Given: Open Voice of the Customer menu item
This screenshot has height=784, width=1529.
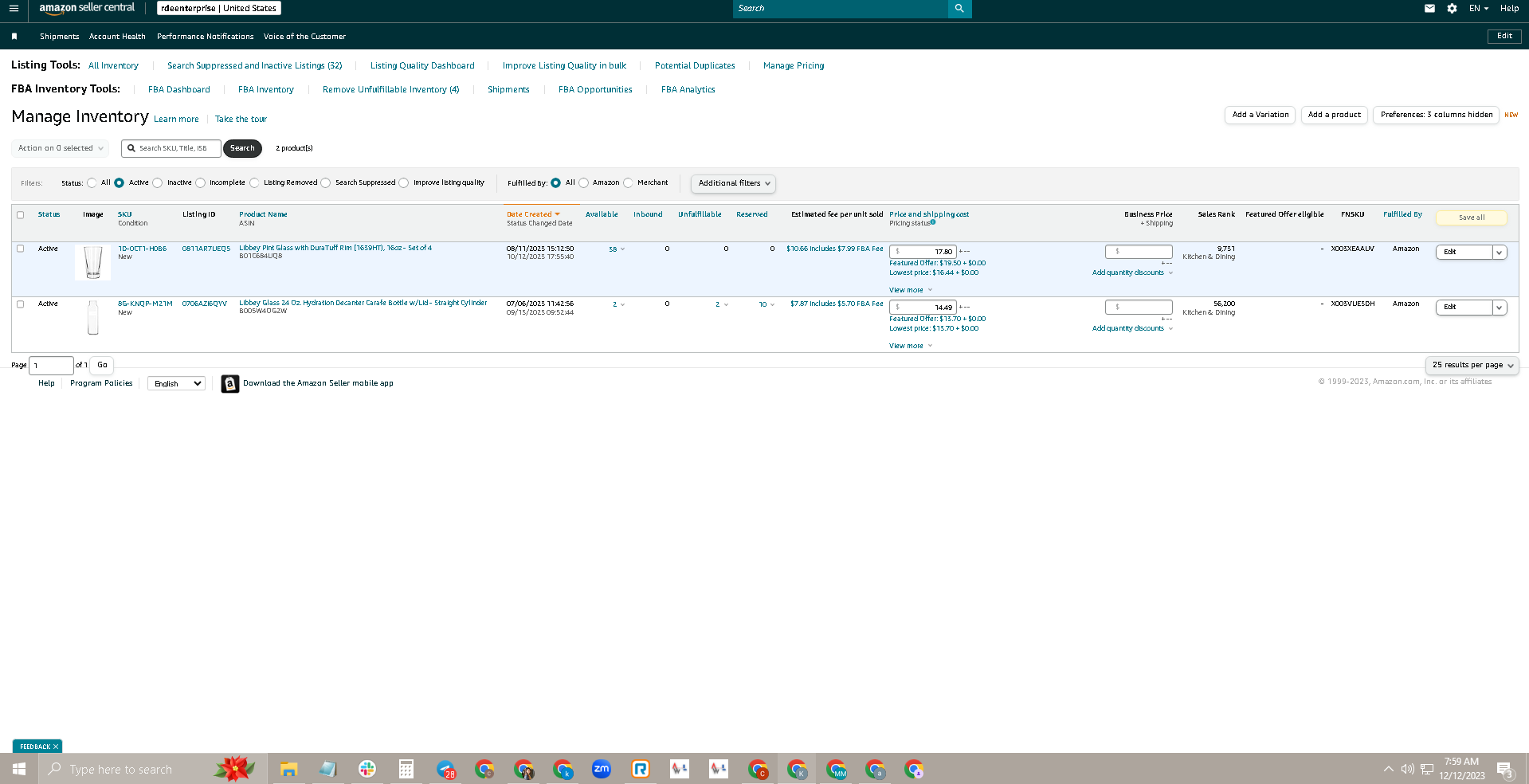Looking at the screenshot, I should [304, 37].
